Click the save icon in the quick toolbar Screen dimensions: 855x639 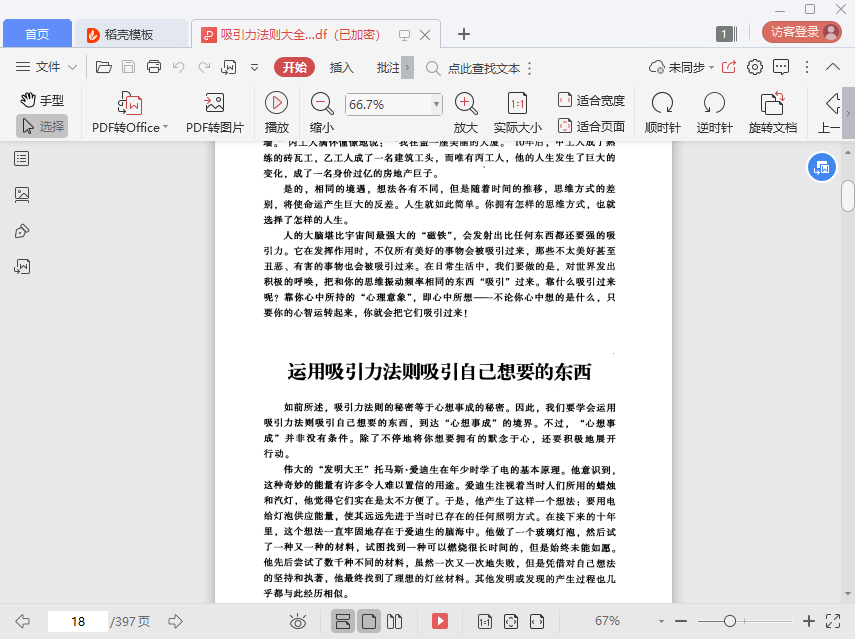tap(129, 67)
